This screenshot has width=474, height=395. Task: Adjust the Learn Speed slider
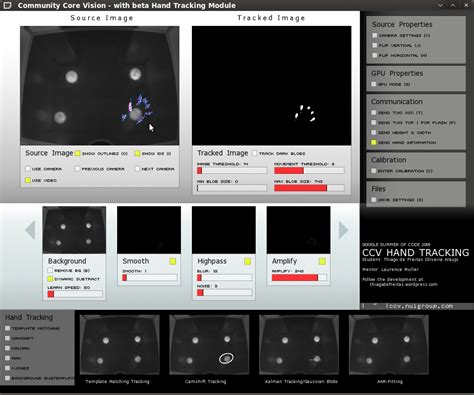[75, 294]
